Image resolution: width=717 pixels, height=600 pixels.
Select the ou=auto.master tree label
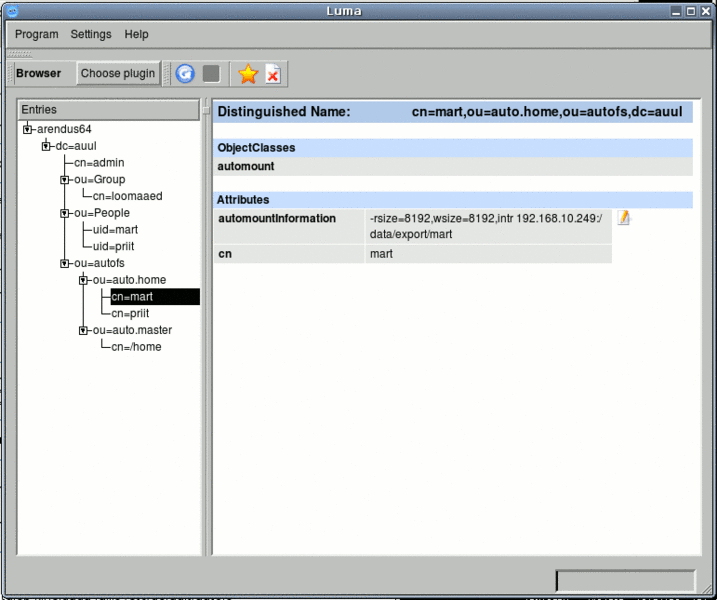[x=133, y=330]
